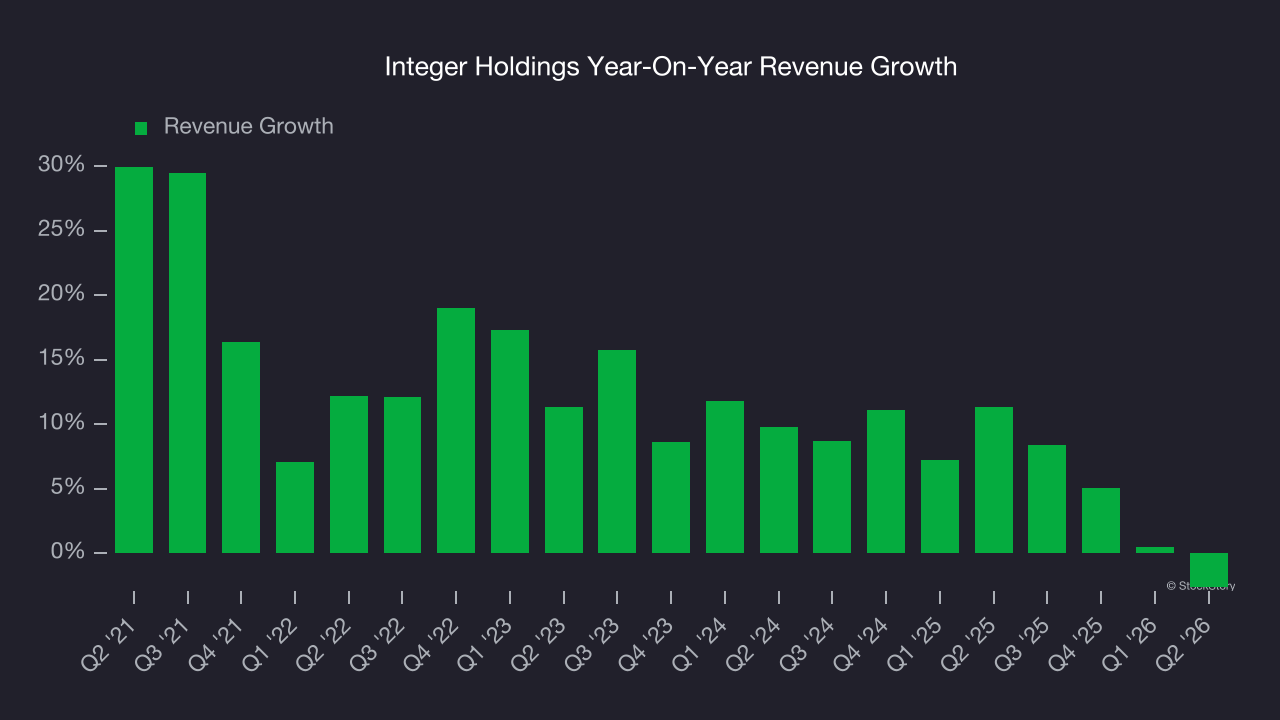Click the '20%' y-axis label

coord(62,295)
